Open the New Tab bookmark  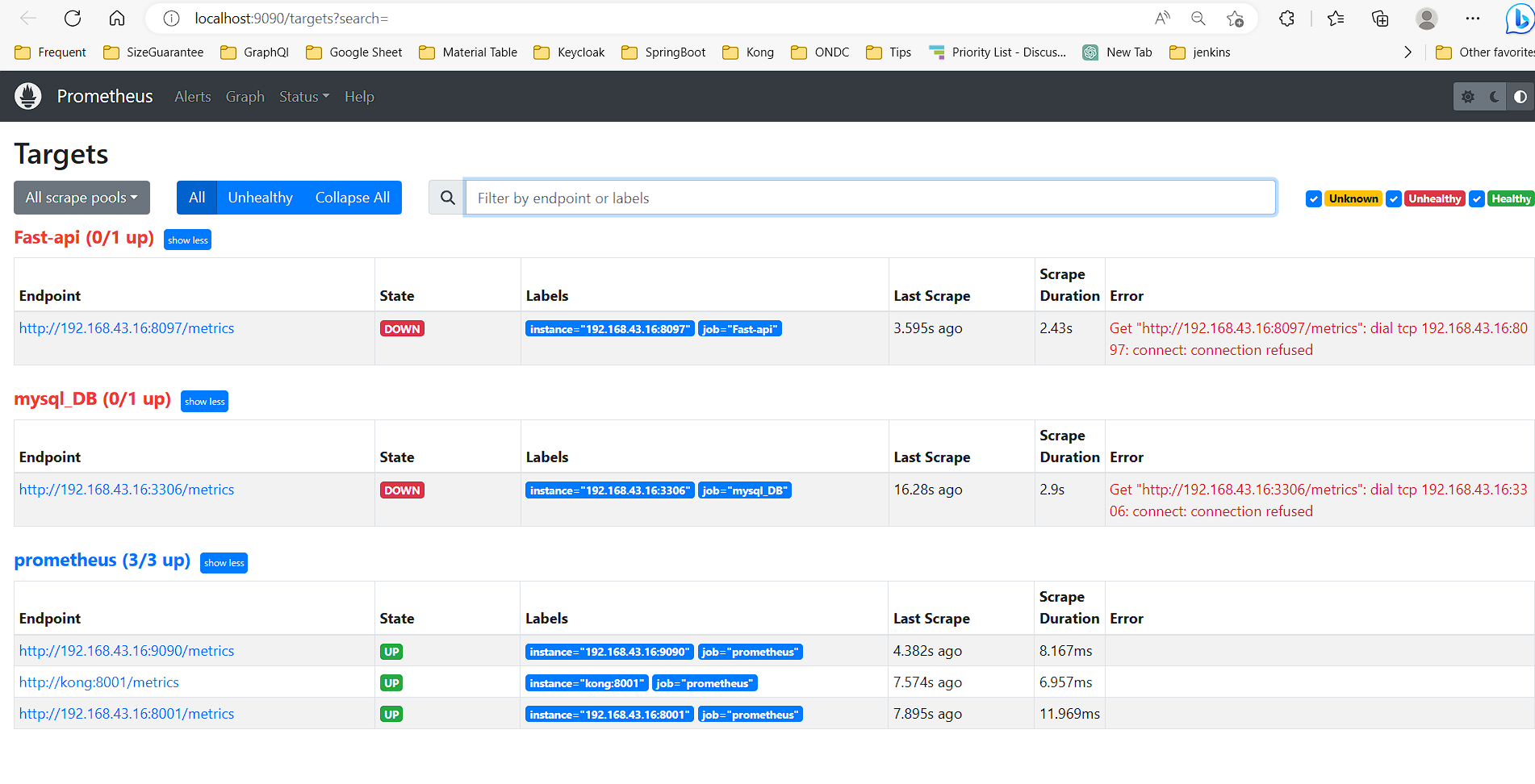(1118, 52)
